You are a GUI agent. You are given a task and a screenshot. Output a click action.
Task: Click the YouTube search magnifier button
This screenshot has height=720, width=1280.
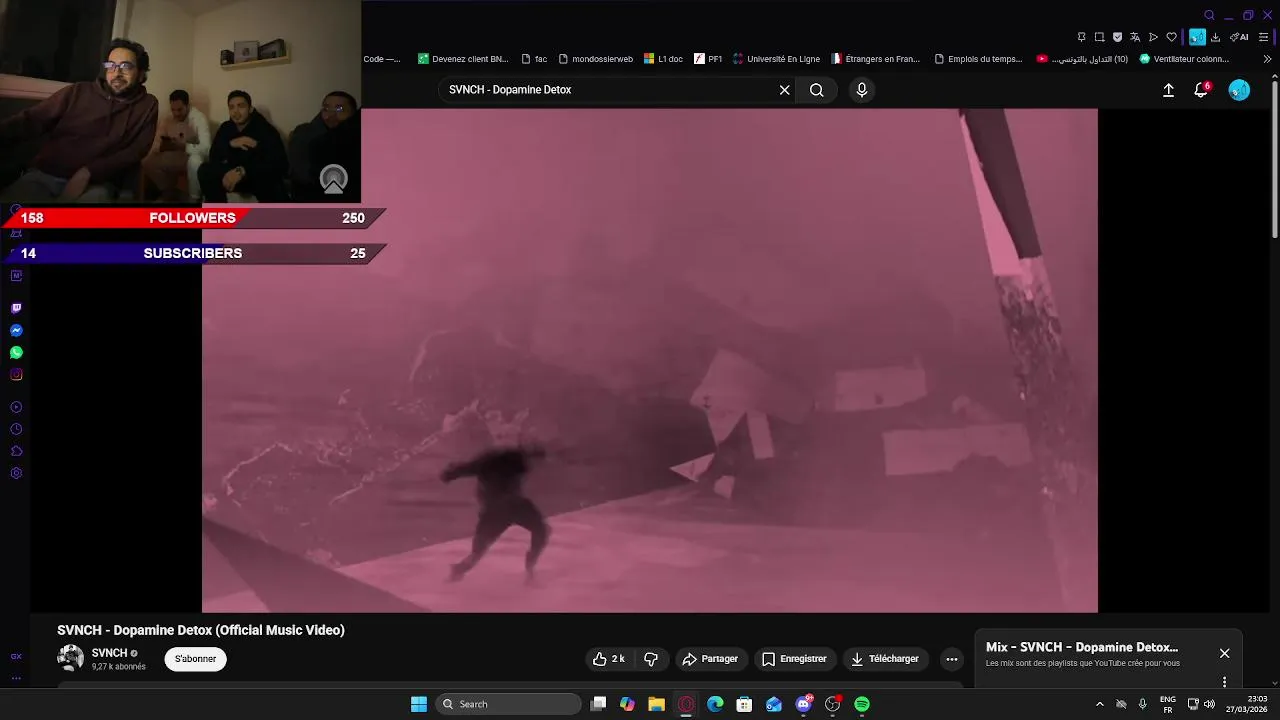coord(817,90)
